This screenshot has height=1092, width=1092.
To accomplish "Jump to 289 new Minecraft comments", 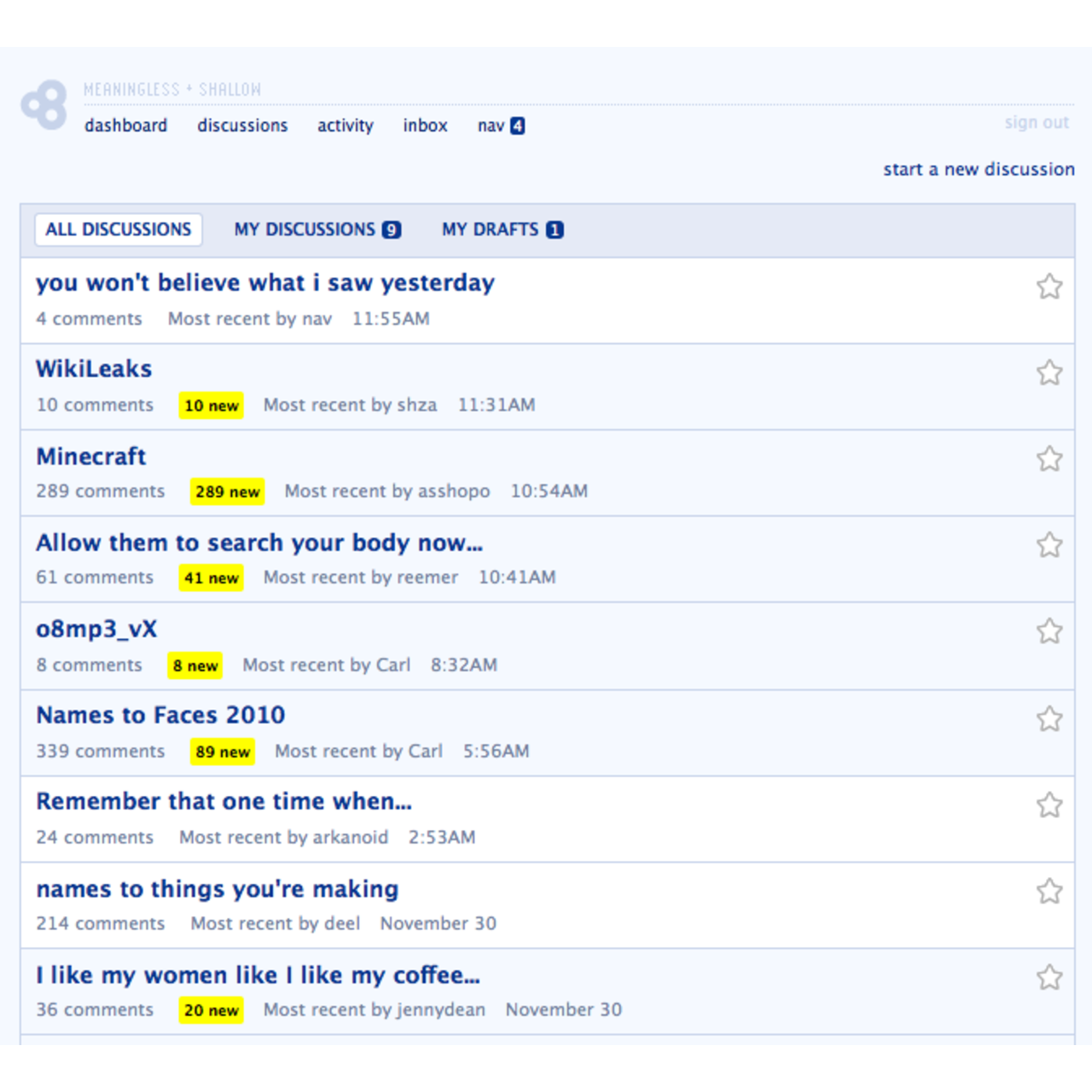I will 227,491.
